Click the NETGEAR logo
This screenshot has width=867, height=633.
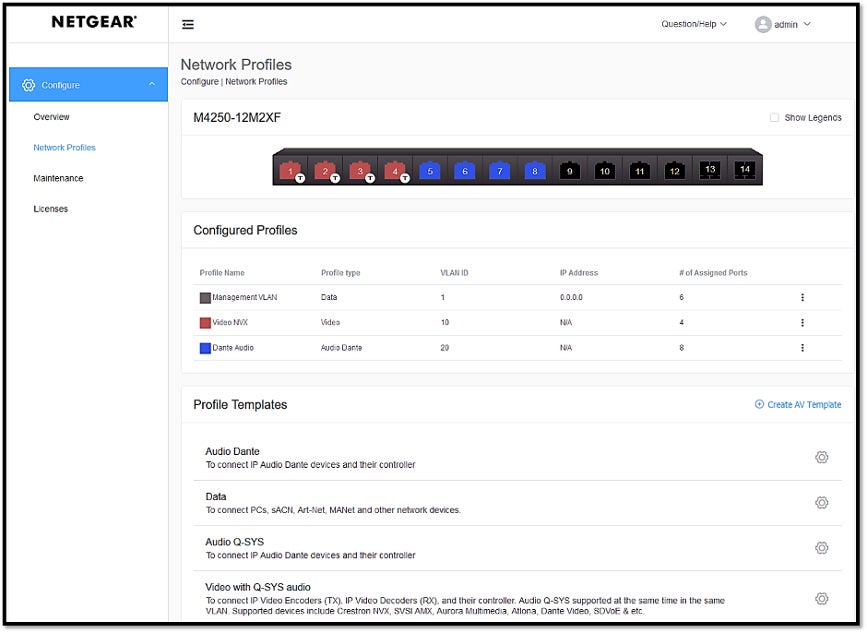pos(94,22)
